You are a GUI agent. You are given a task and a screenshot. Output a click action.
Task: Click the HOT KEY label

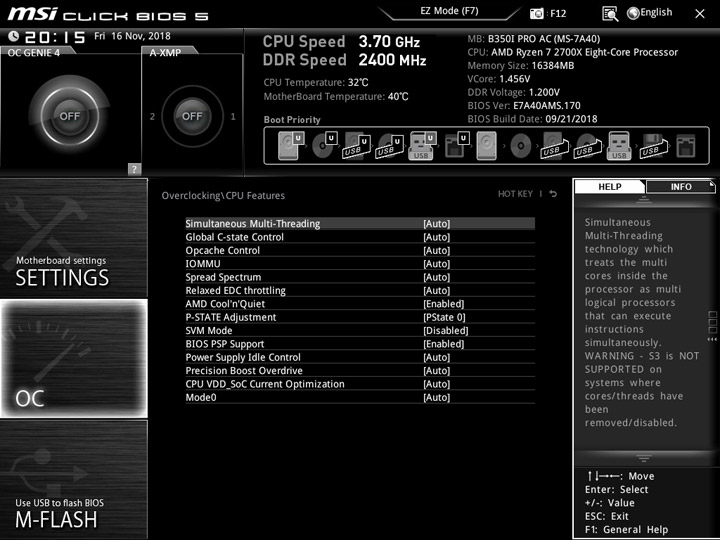point(515,194)
